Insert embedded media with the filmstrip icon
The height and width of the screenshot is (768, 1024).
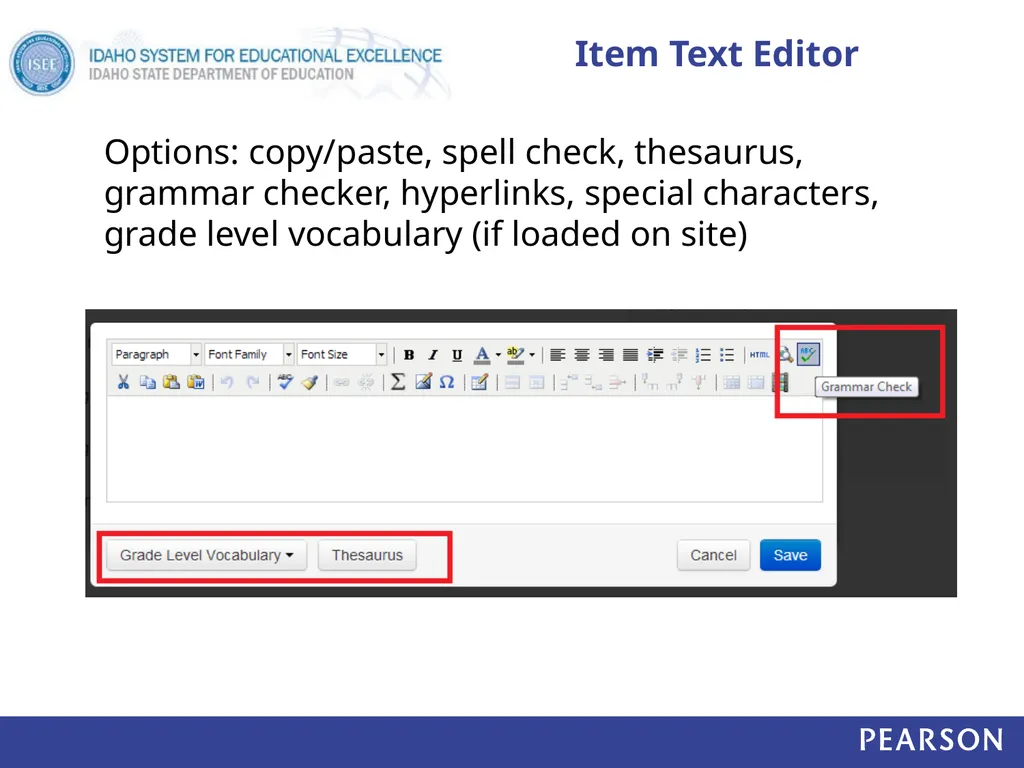(x=780, y=382)
